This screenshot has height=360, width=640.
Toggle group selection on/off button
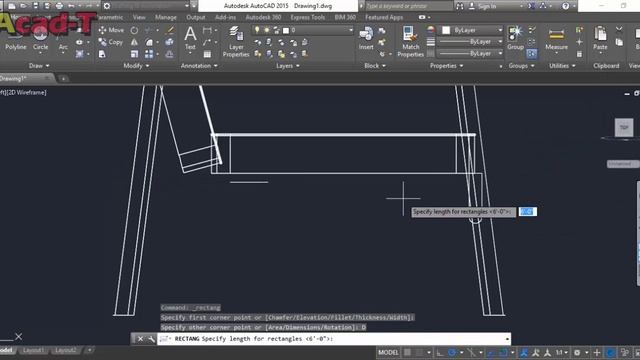pyautogui.click(x=531, y=54)
